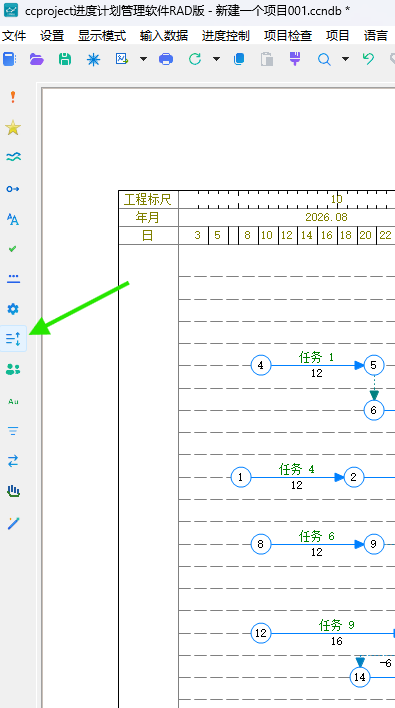Select node 8 in the network diagram
Screen dimensions: 395x708
tap(261, 545)
